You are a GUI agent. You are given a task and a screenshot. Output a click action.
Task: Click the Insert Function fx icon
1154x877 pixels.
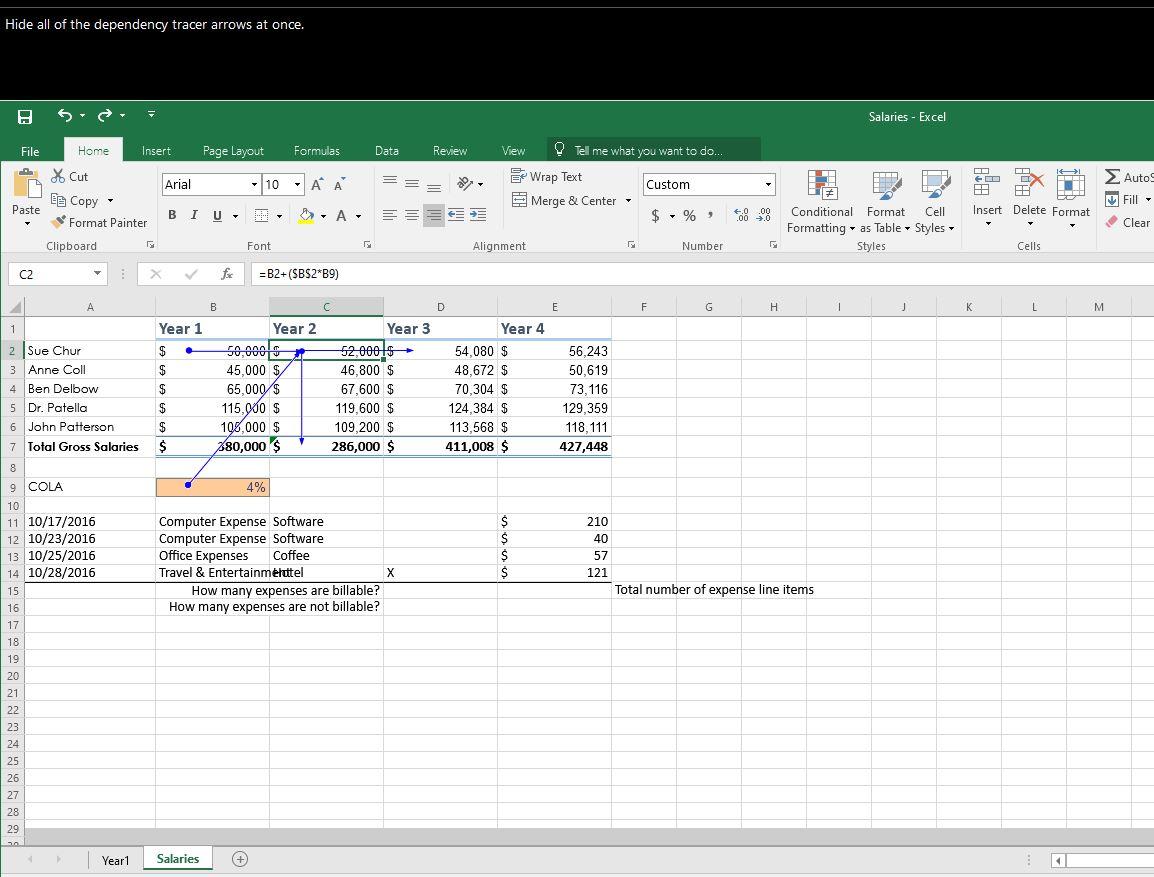click(x=227, y=274)
